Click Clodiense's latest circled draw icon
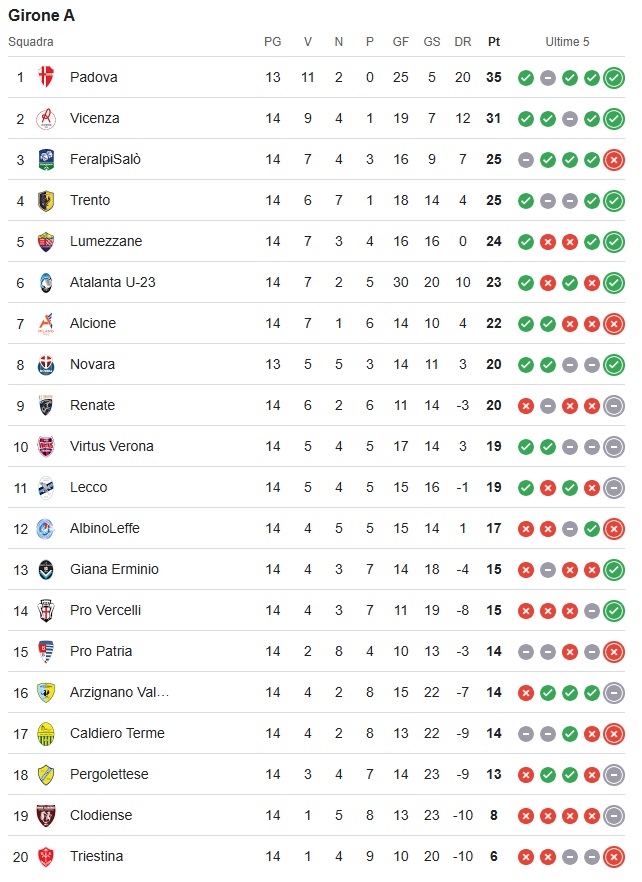 (614, 816)
